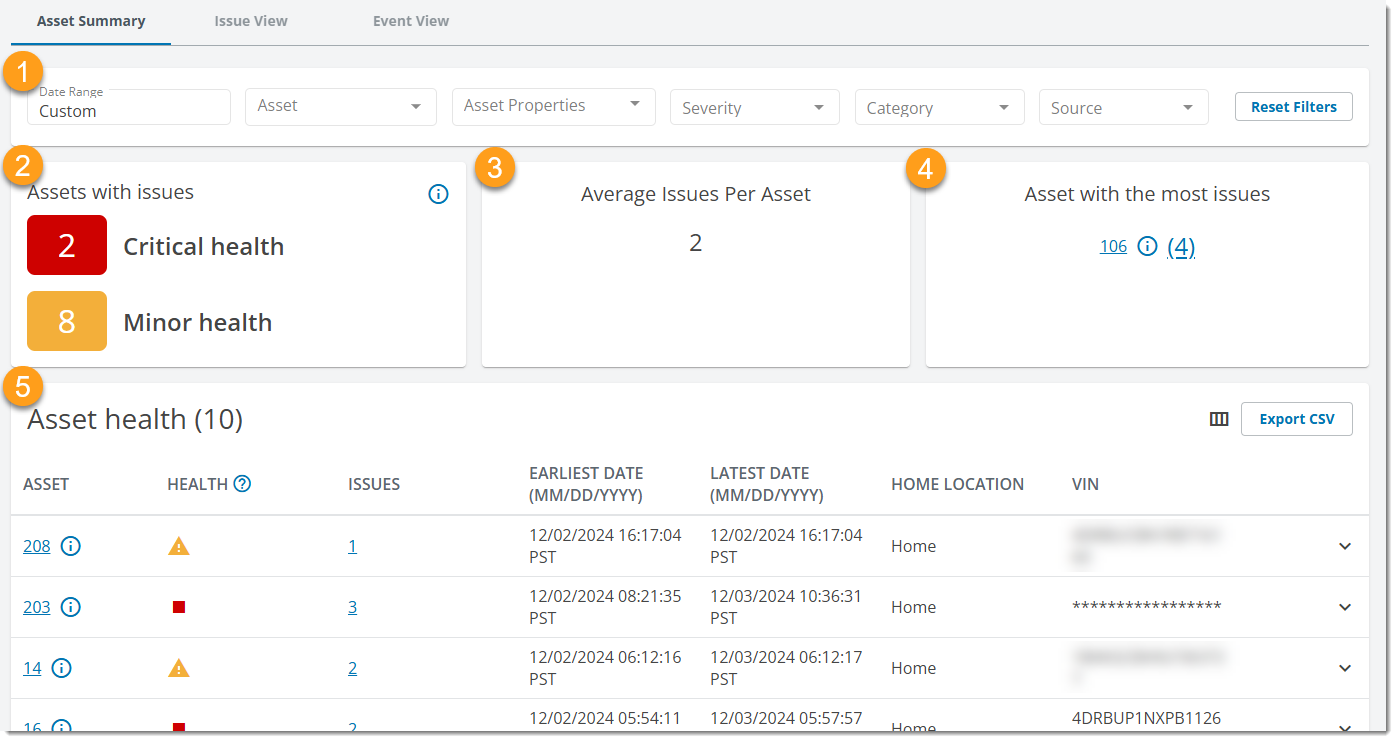
Task: Click the HOME LOCATION column header
Action: [x=957, y=484]
